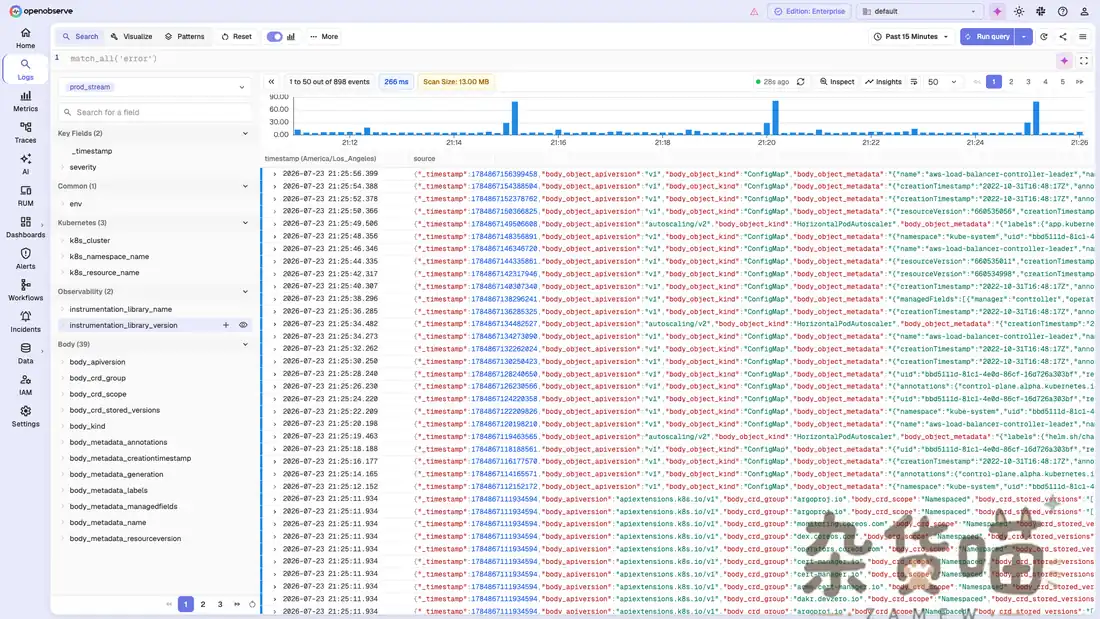The height and width of the screenshot is (619, 1100).
Task: Open the Logs section in sidebar
Action: (25, 69)
